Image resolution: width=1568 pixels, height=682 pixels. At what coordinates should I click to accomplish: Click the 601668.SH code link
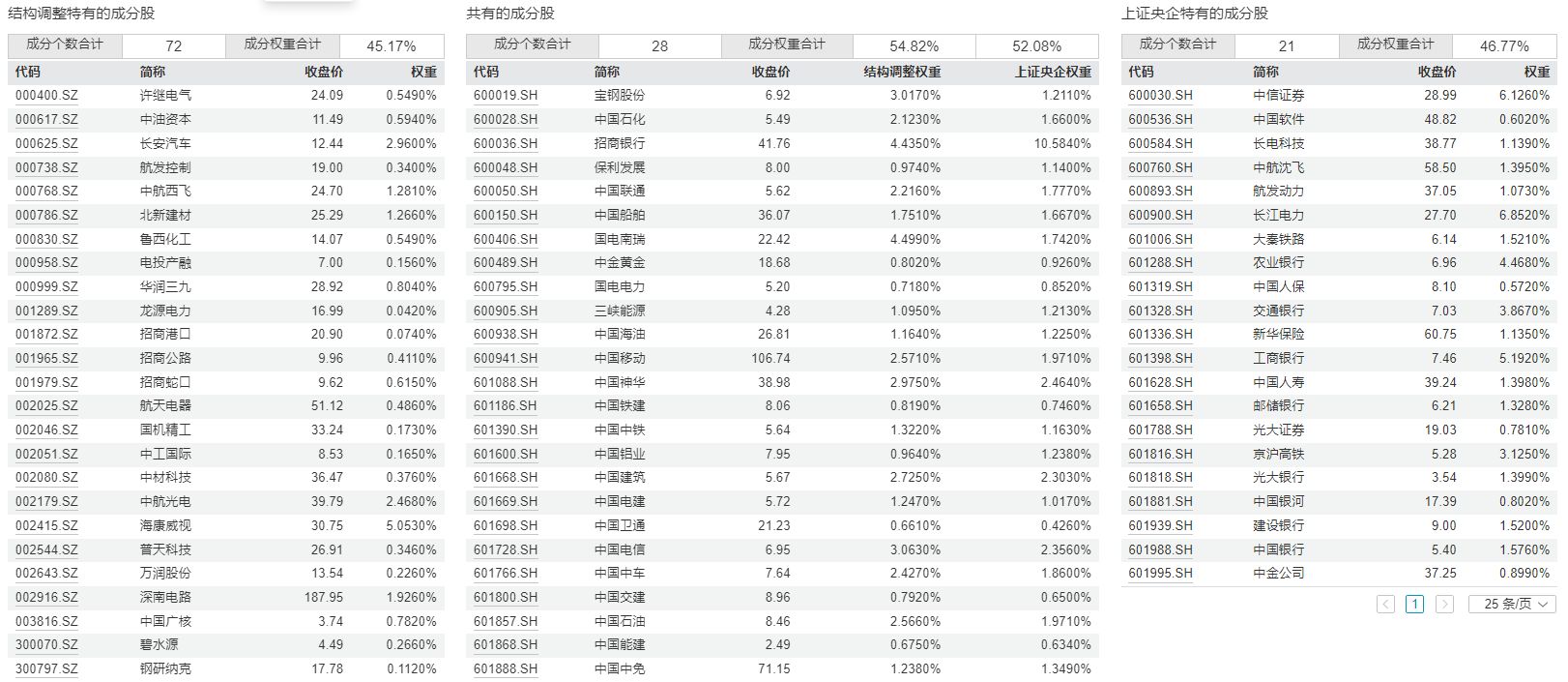pyautogui.click(x=506, y=478)
